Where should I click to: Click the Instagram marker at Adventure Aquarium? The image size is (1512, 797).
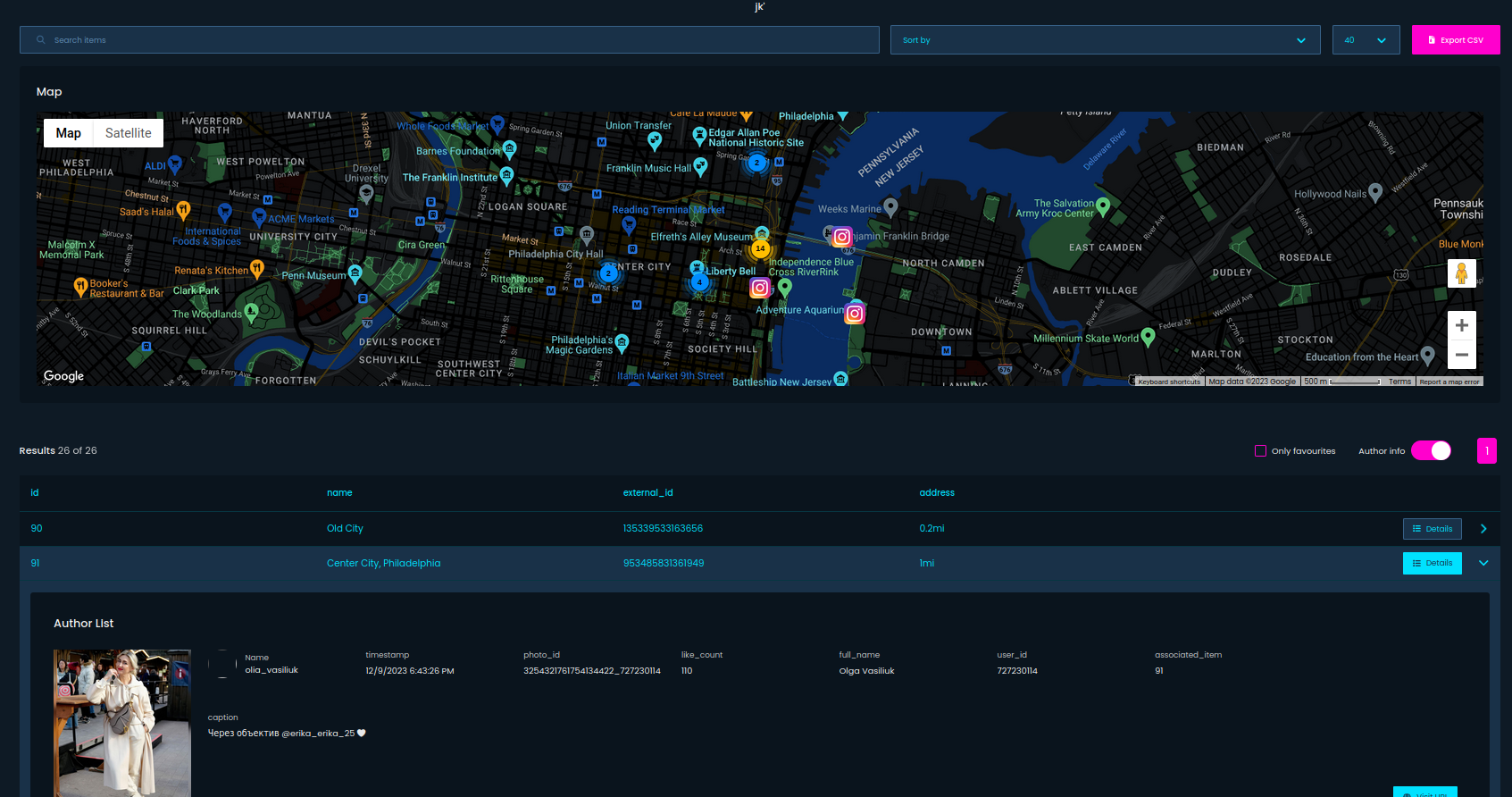point(855,314)
